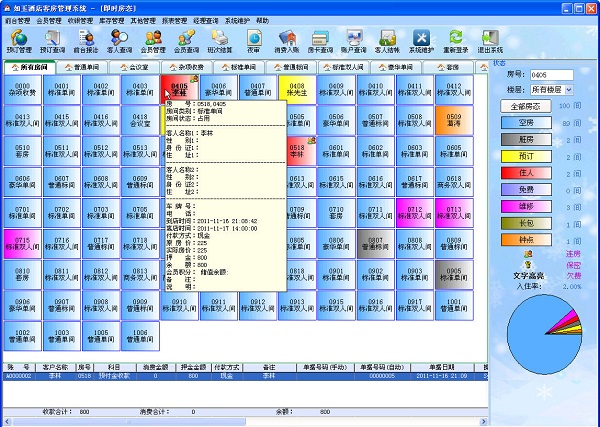Image resolution: width=600 pixels, height=427 pixels.
Task: Select orange room 0509 tile
Action: point(454,120)
